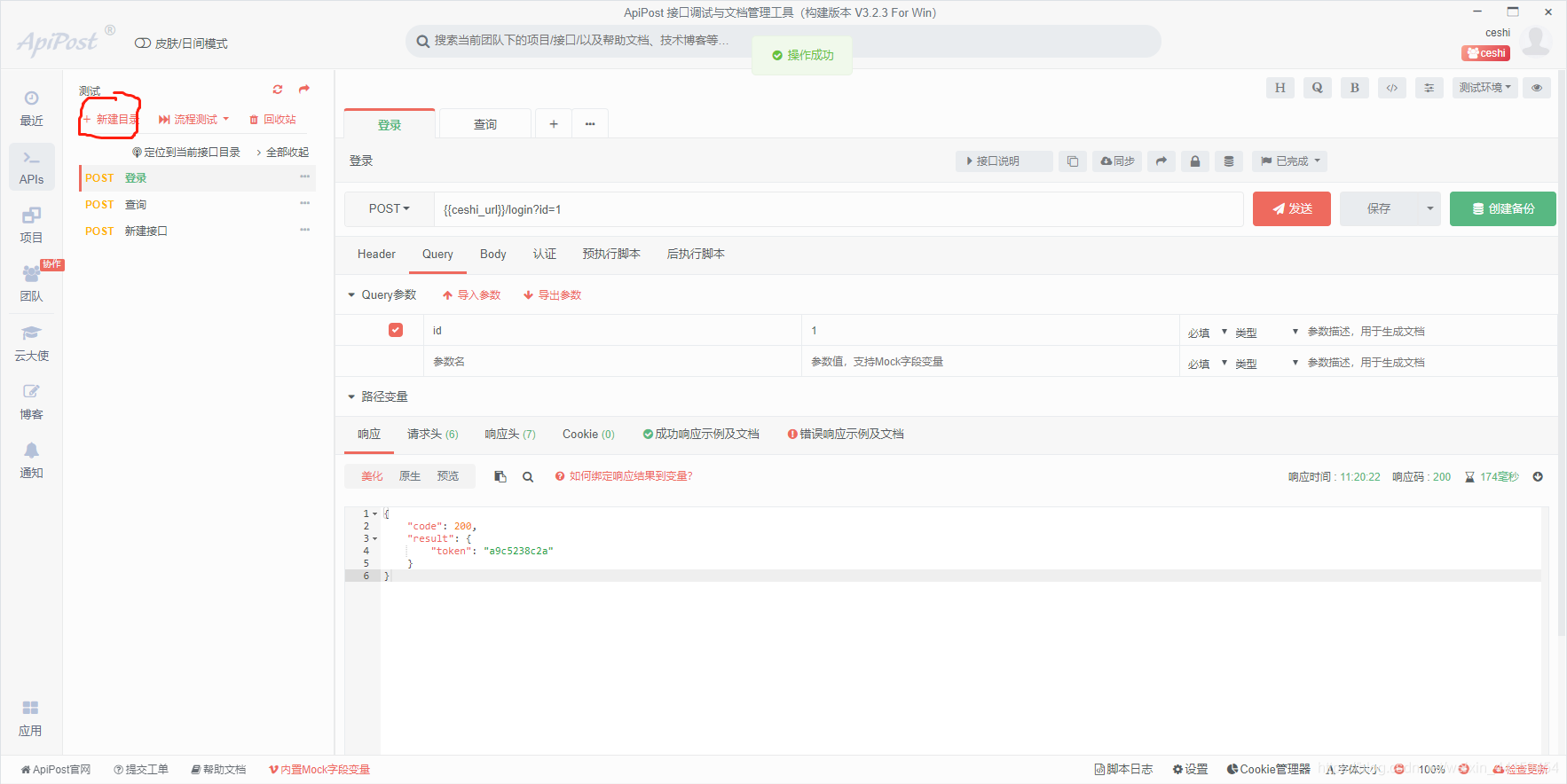Open the 项目 project sidebar icon

click(x=31, y=225)
